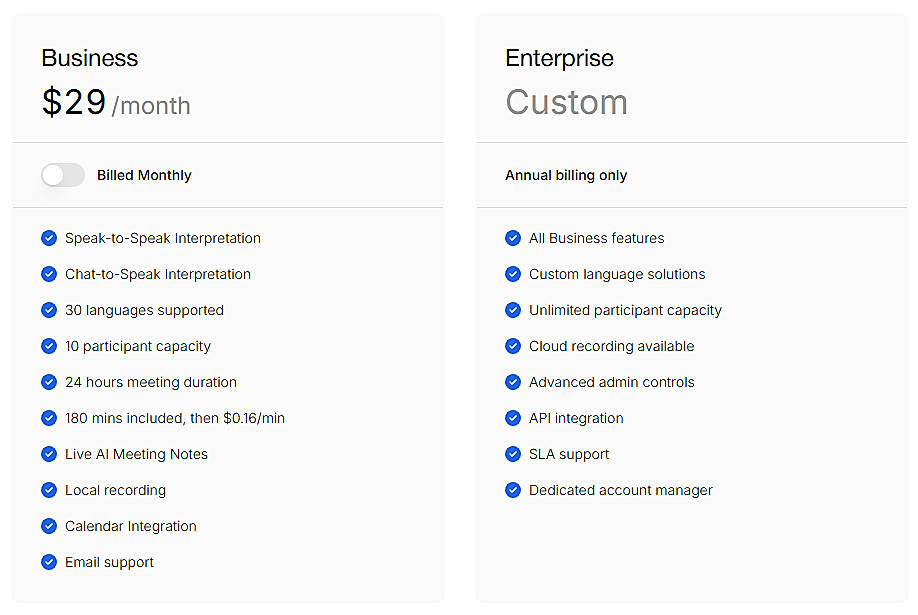The height and width of the screenshot is (615, 918).
Task: Click checkmark beside Calendar Integration
Action: pyautogui.click(x=49, y=526)
